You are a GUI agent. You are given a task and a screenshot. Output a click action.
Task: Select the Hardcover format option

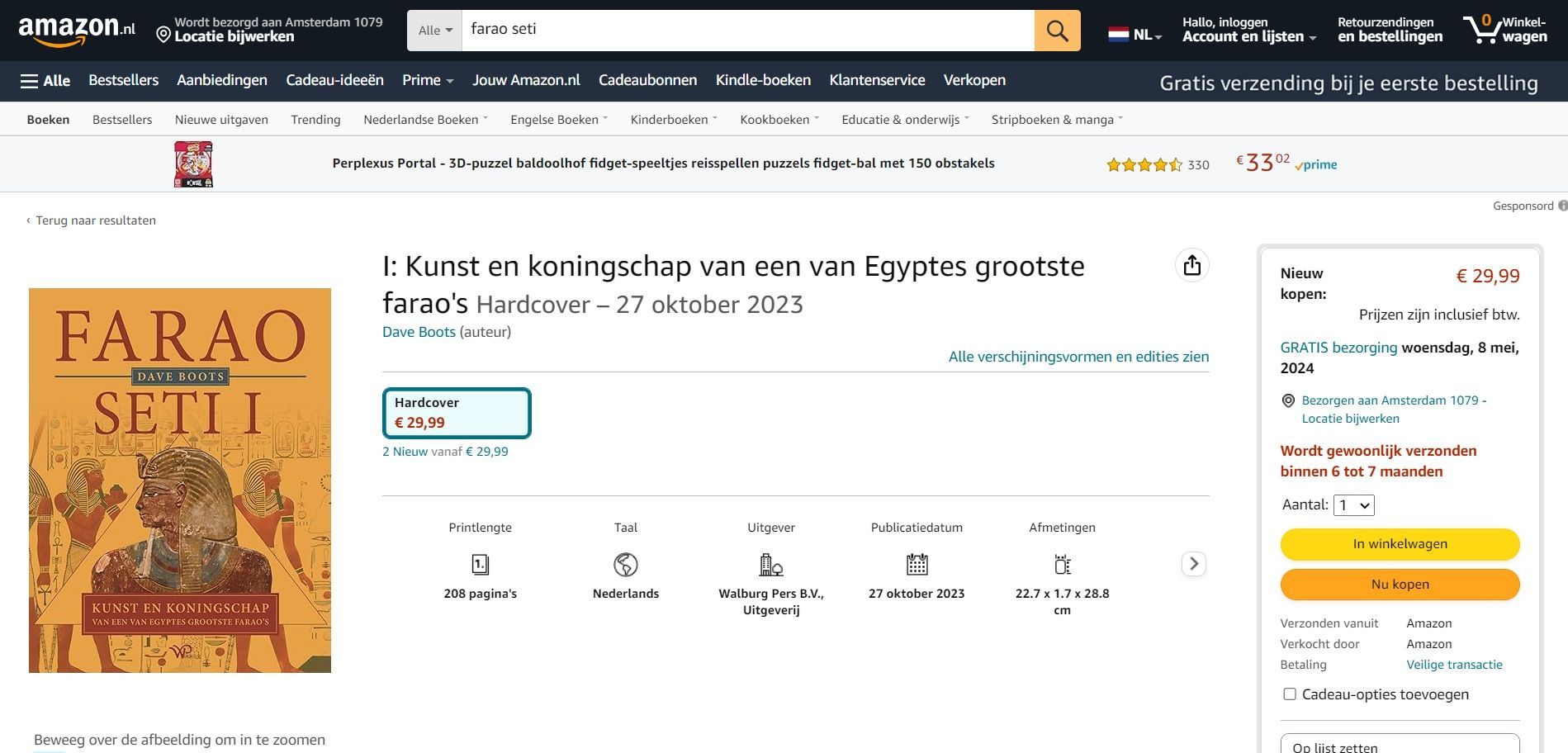457,413
